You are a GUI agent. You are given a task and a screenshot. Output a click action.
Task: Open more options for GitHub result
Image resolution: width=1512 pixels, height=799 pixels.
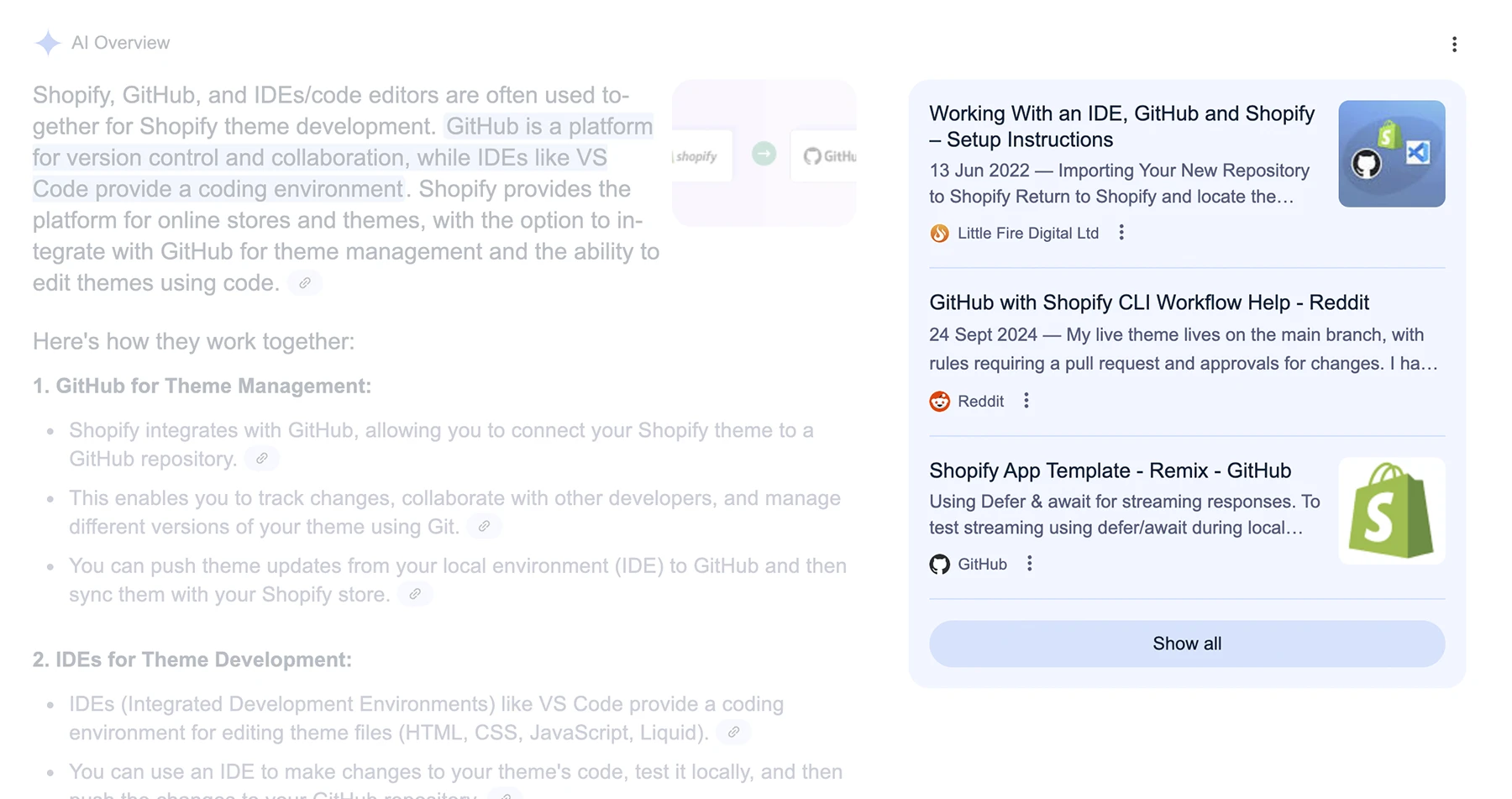pos(1029,564)
